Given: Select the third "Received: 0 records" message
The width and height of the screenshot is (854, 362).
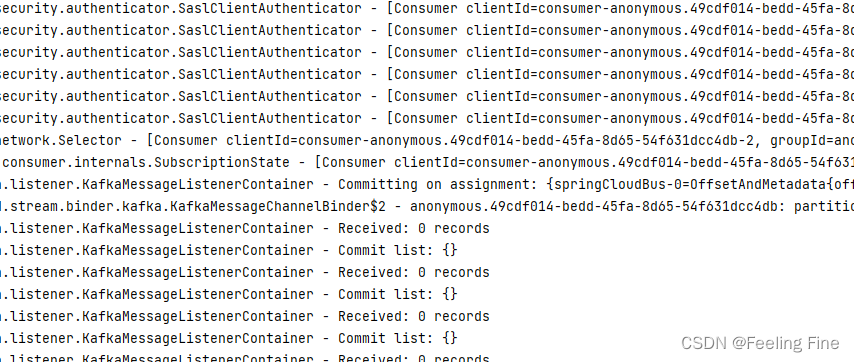Looking at the screenshot, I should coord(413,316).
